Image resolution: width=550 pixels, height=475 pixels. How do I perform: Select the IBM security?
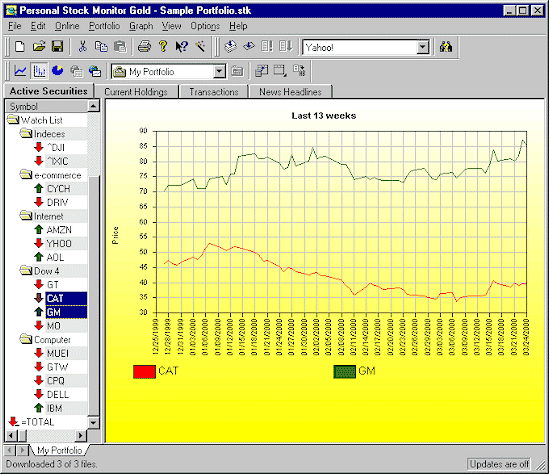tap(54, 408)
